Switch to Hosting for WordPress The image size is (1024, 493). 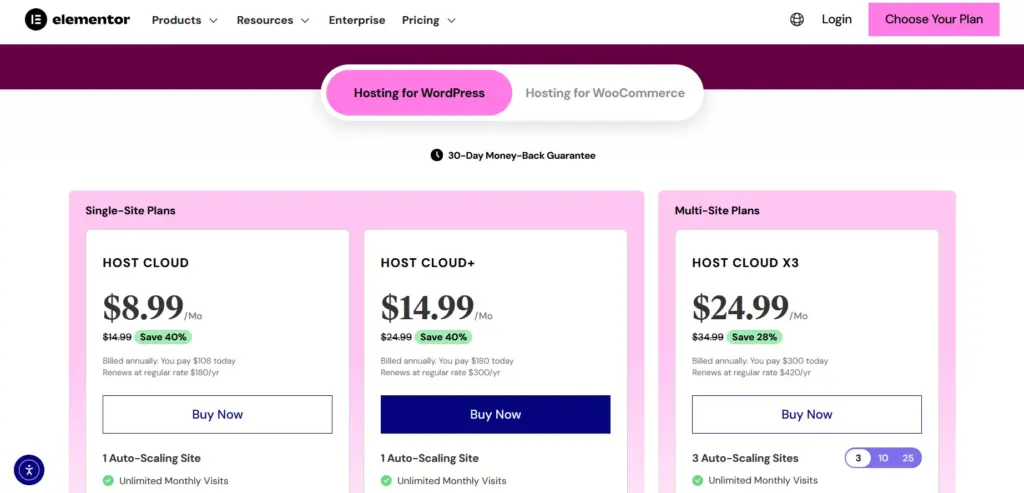click(x=419, y=93)
